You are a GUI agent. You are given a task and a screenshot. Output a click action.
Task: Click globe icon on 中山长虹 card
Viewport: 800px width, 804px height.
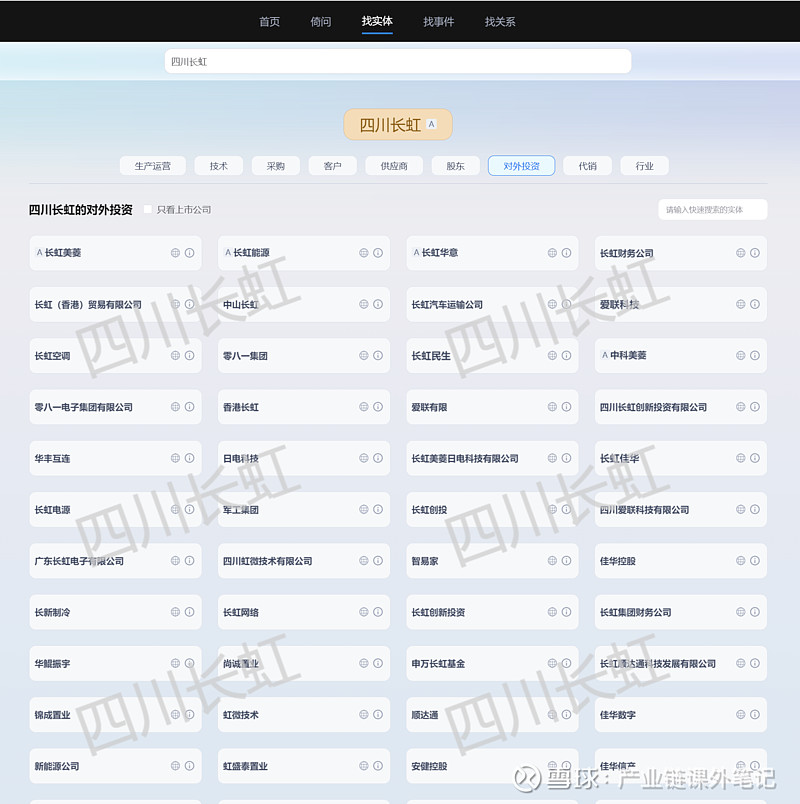[x=364, y=304]
